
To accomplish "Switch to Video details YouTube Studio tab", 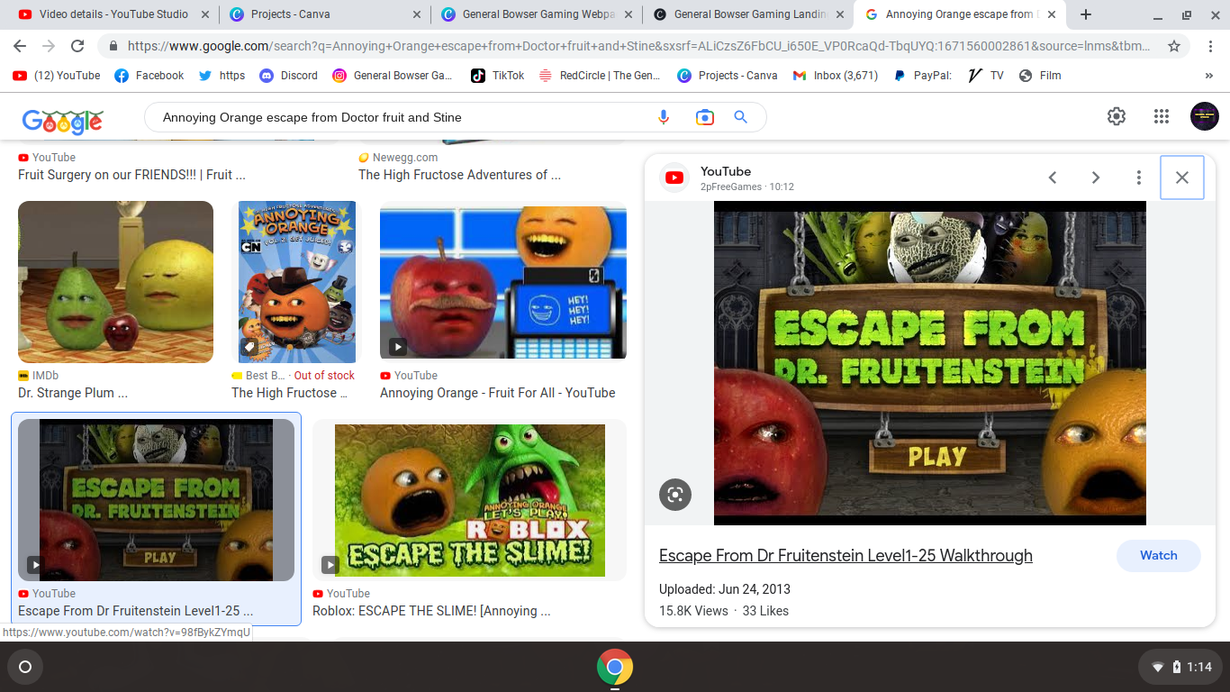I will [x=113, y=15].
